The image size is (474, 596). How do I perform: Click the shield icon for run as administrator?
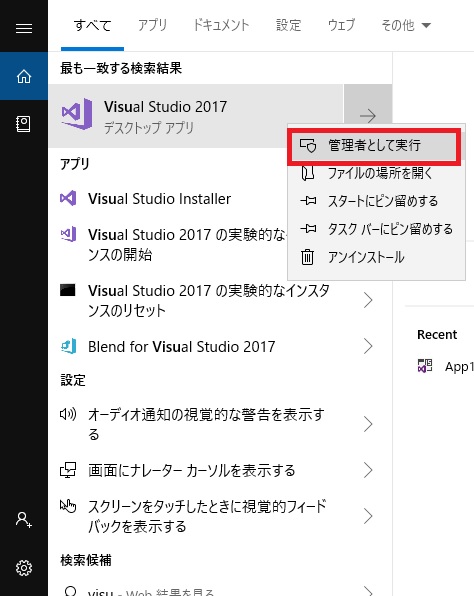coord(308,146)
